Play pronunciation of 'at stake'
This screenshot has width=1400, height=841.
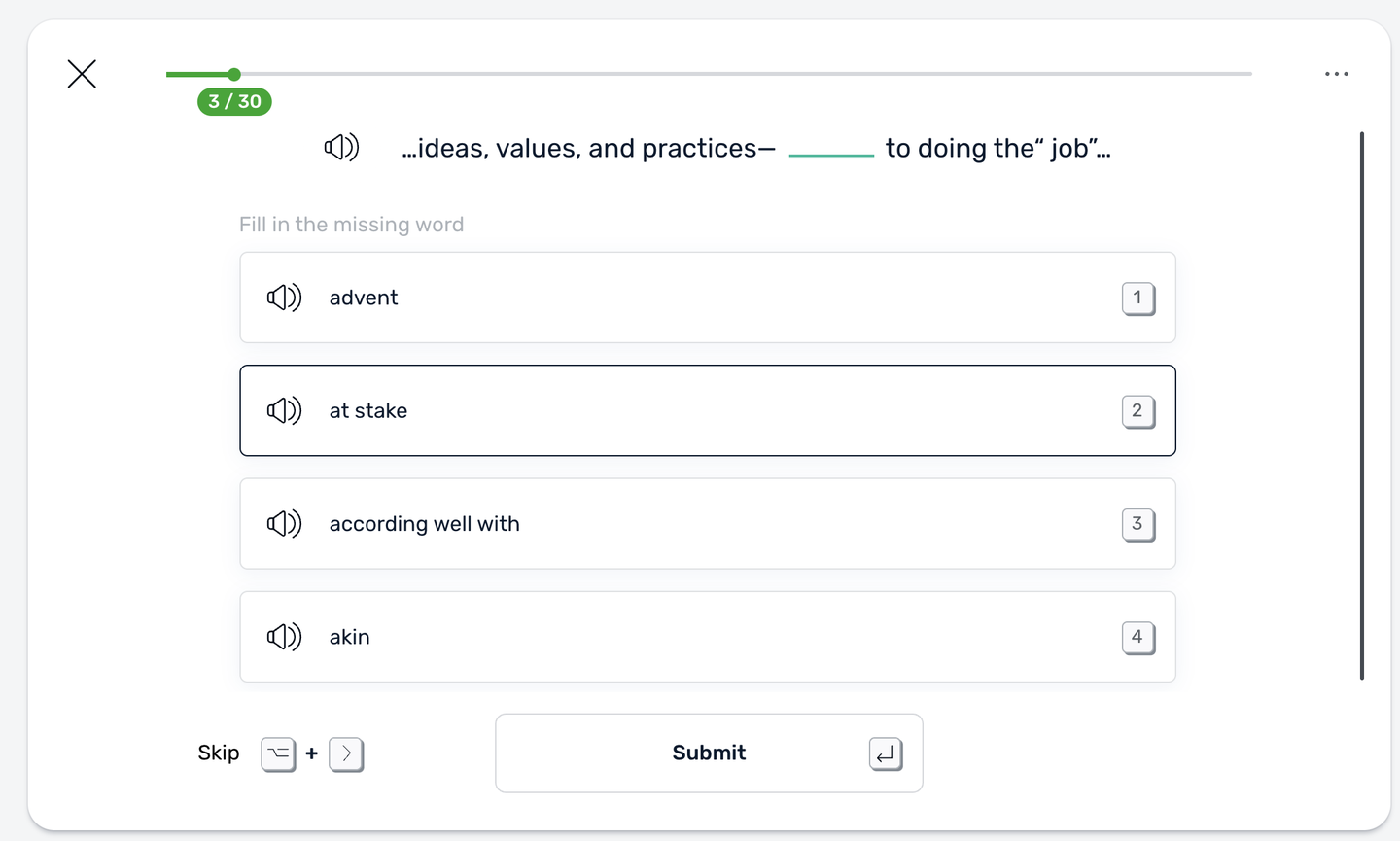pos(284,410)
